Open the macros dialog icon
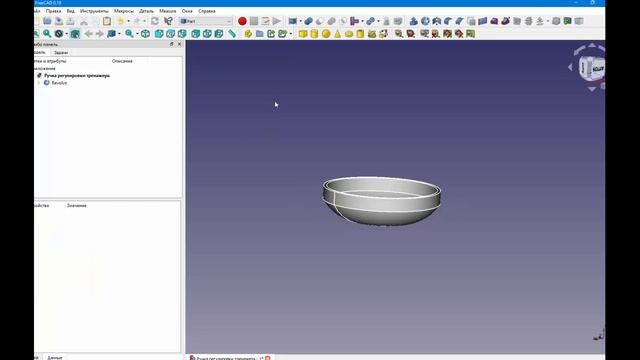Image resolution: width=640 pixels, height=360 pixels. [265, 21]
